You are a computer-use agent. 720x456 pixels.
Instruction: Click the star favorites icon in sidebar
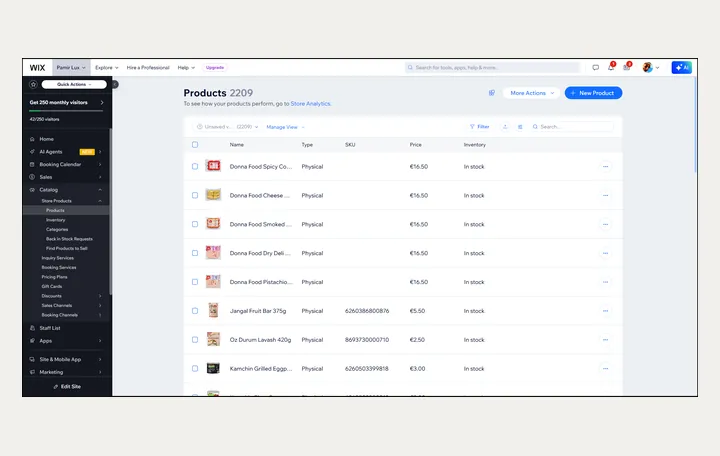click(x=33, y=84)
